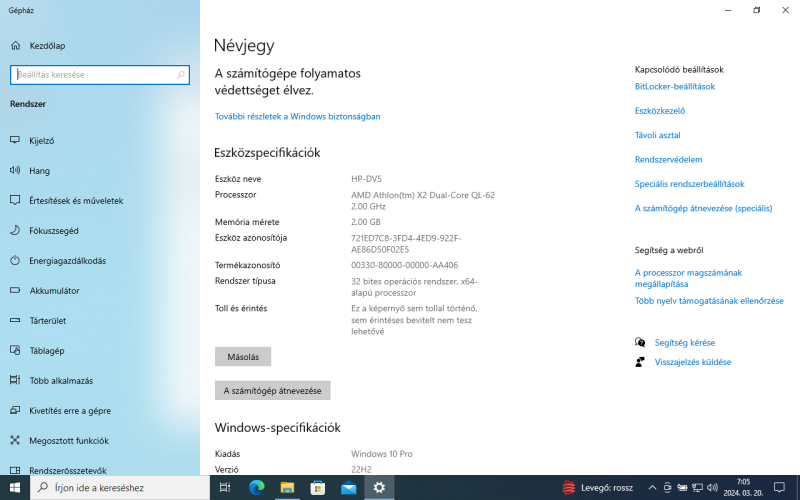Image resolution: width=800 pixels, height=500 pixels.
Task: Select Energiagazdálkodás menu label
Action: pyautogui.click(x=67, y=261)
